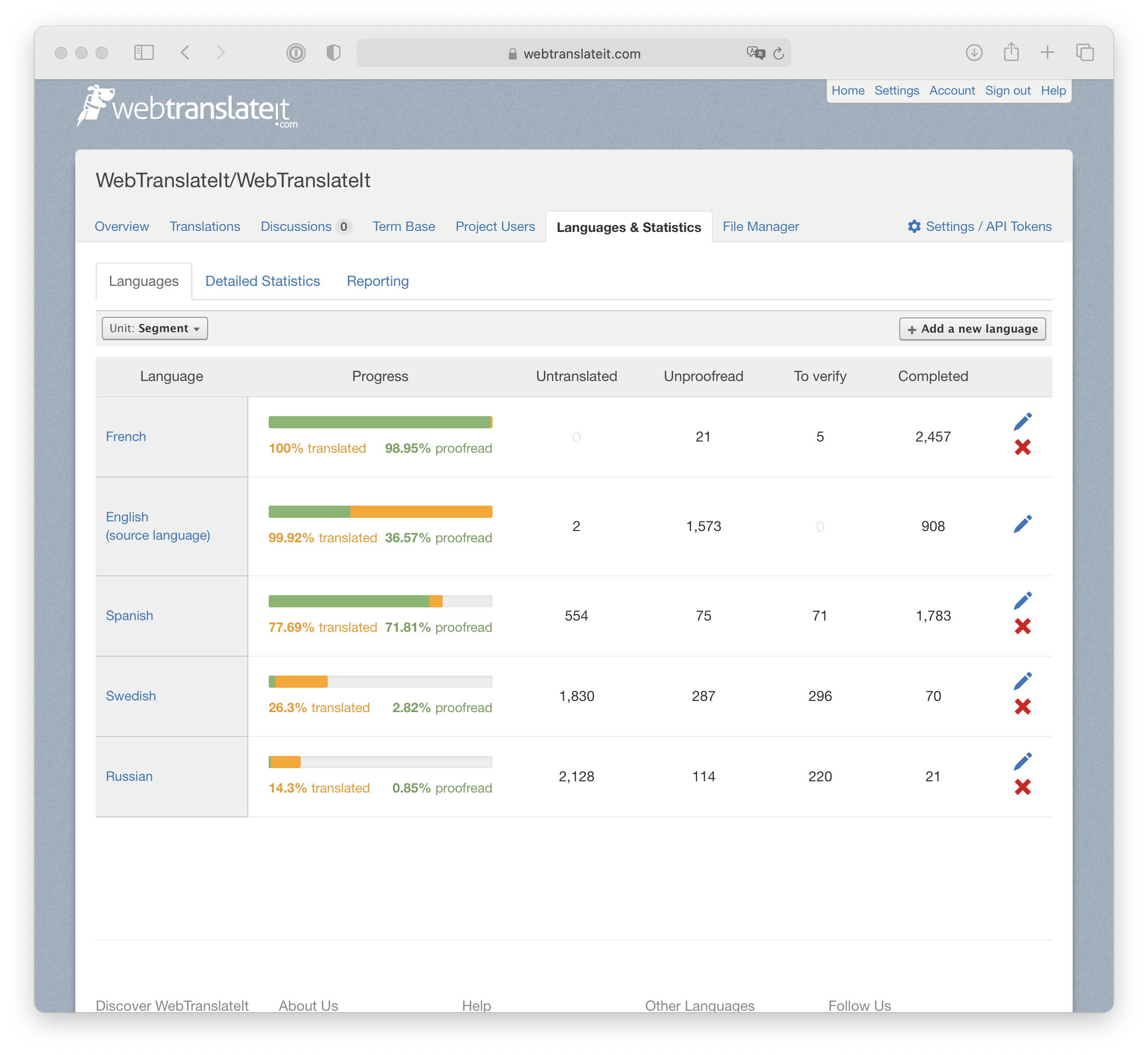Click the settings gear icon near API Tokens

pyautogui.click(x=914, y=227)
